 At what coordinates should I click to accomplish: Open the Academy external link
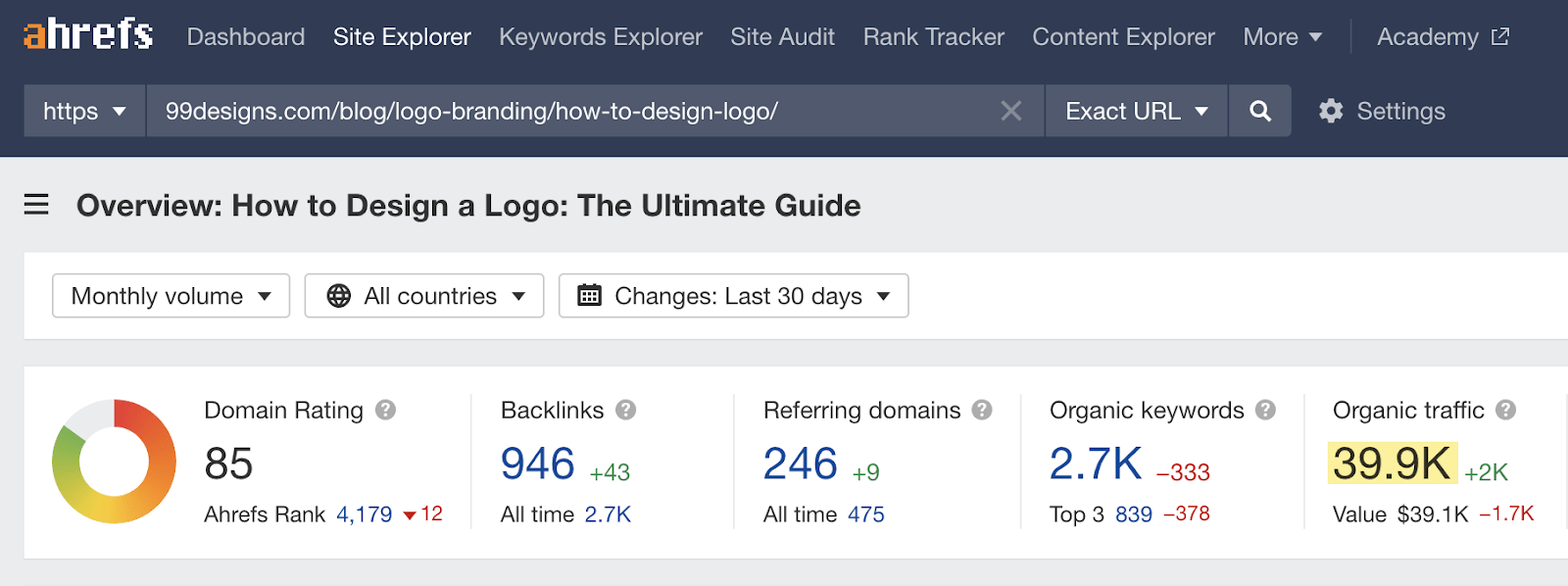coord(1443,37)
